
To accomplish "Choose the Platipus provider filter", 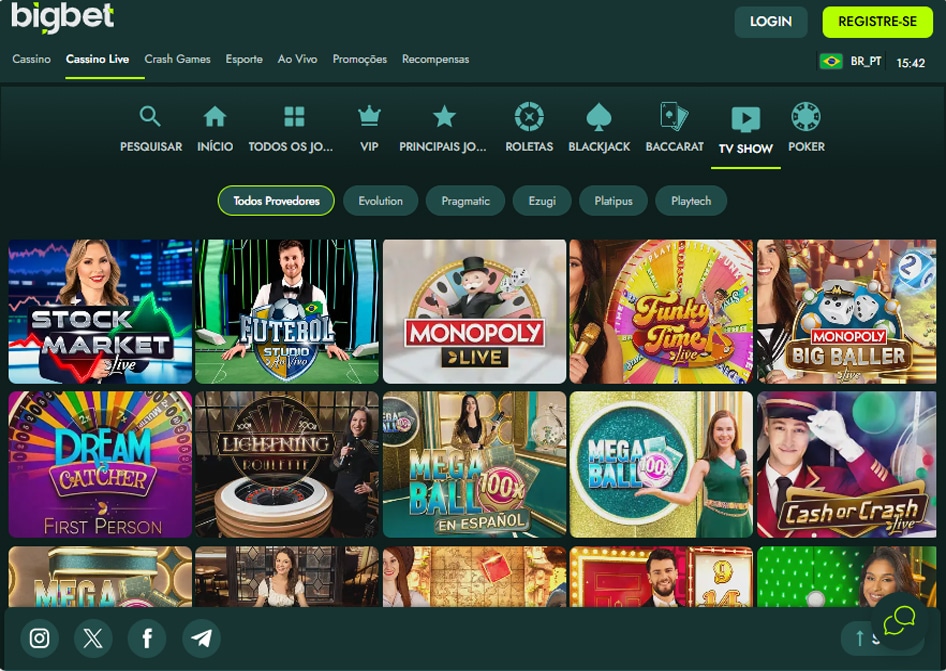I will pos(613,200).
